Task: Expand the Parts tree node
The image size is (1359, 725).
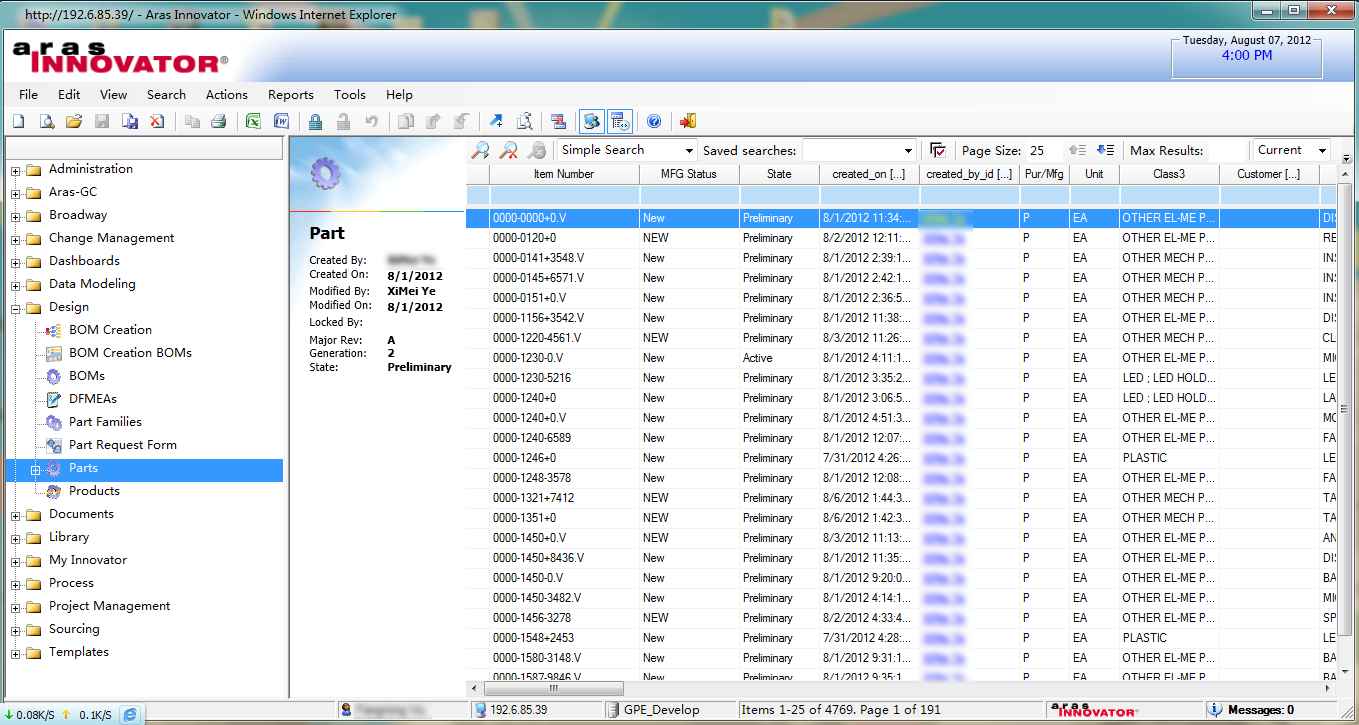Action: pyautogui.click(x=36, y=469)
